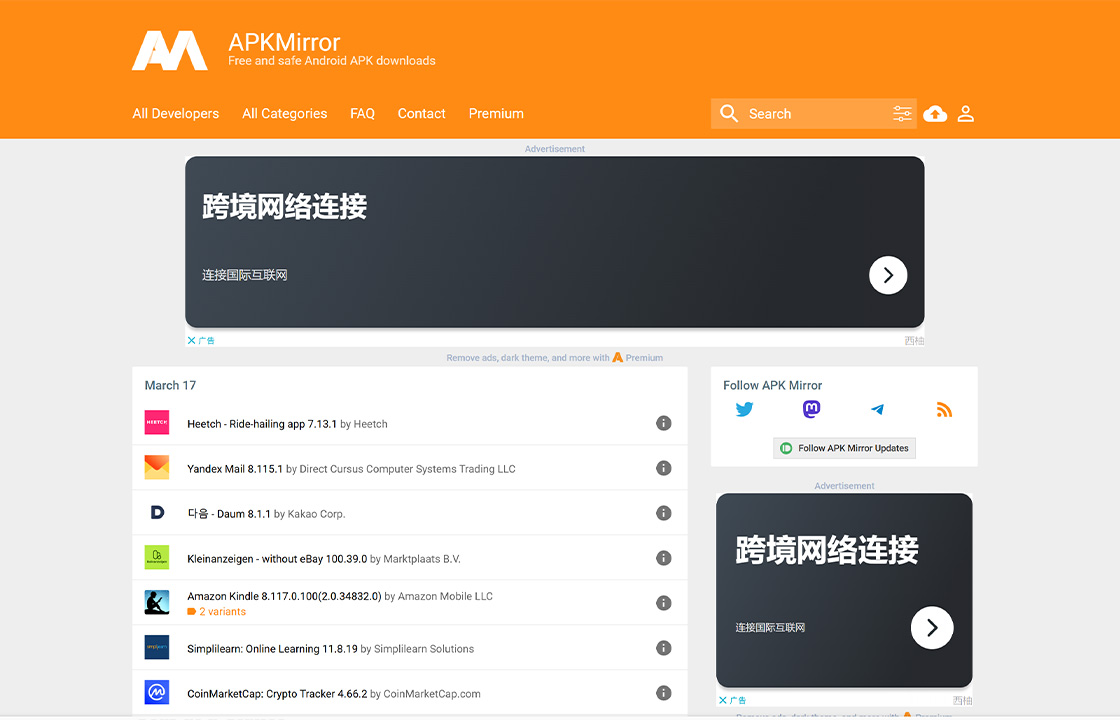Open Simplilearn: Online Learning 11.8.19

272,649
